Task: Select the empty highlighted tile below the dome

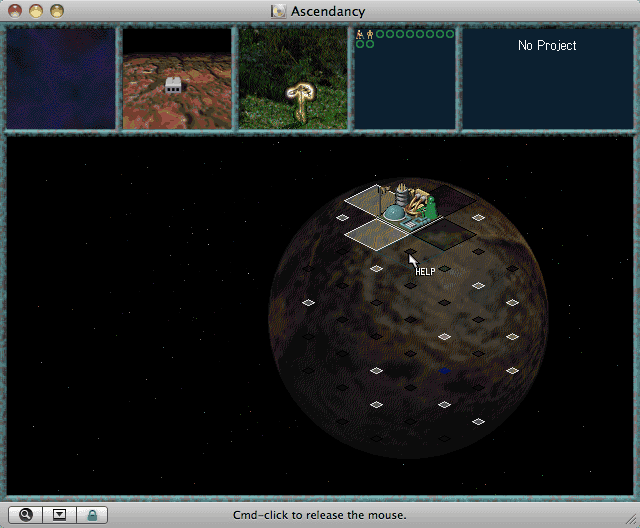Action: click(x=377, y=235)
